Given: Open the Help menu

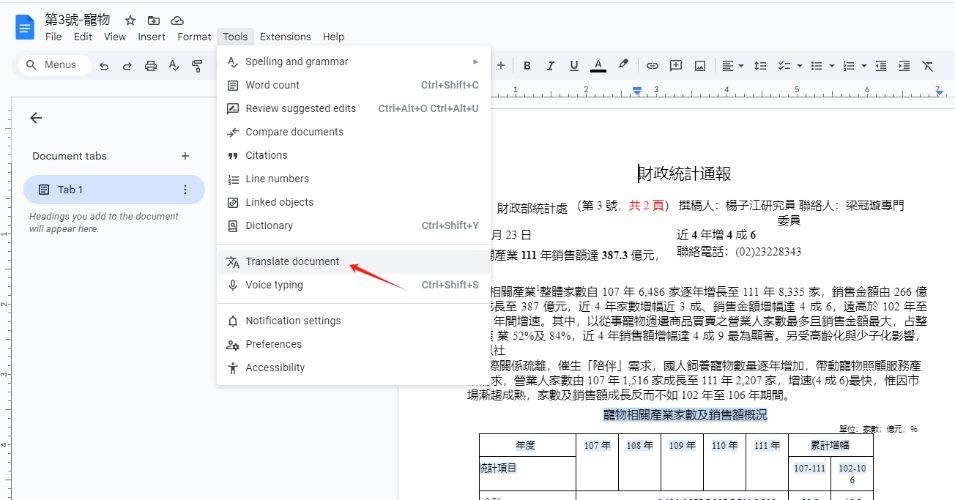Looking at the screenshot, I should [x=333, y=37].
